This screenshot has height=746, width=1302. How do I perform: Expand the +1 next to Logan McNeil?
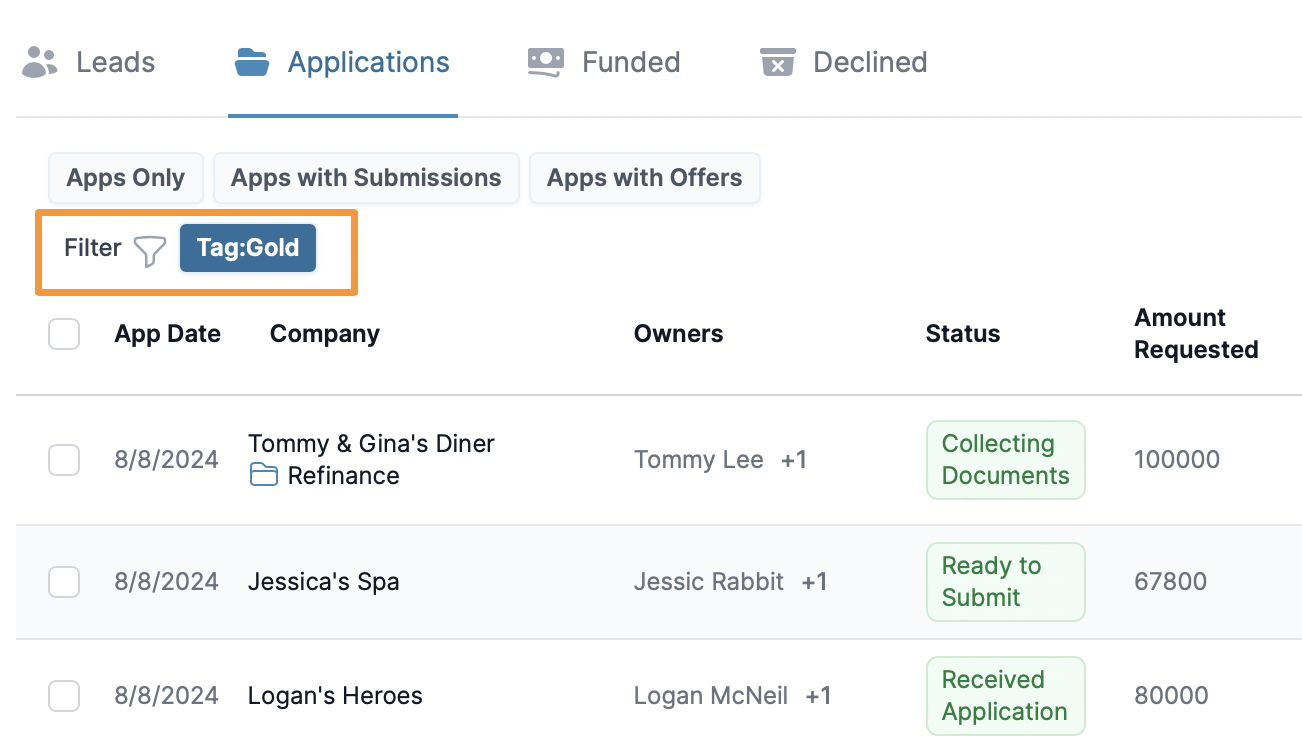tap(818, 696)
